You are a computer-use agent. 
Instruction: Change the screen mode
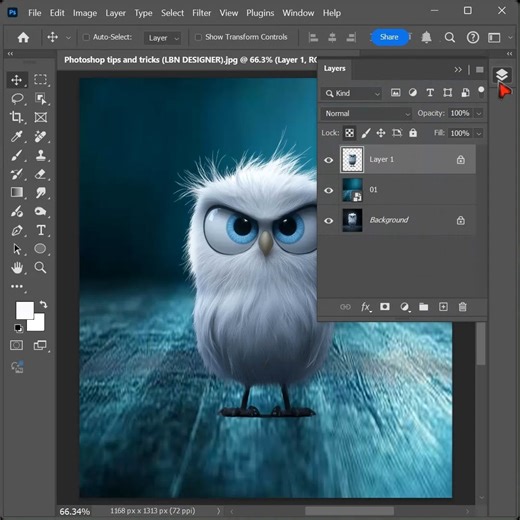(40, 345)
